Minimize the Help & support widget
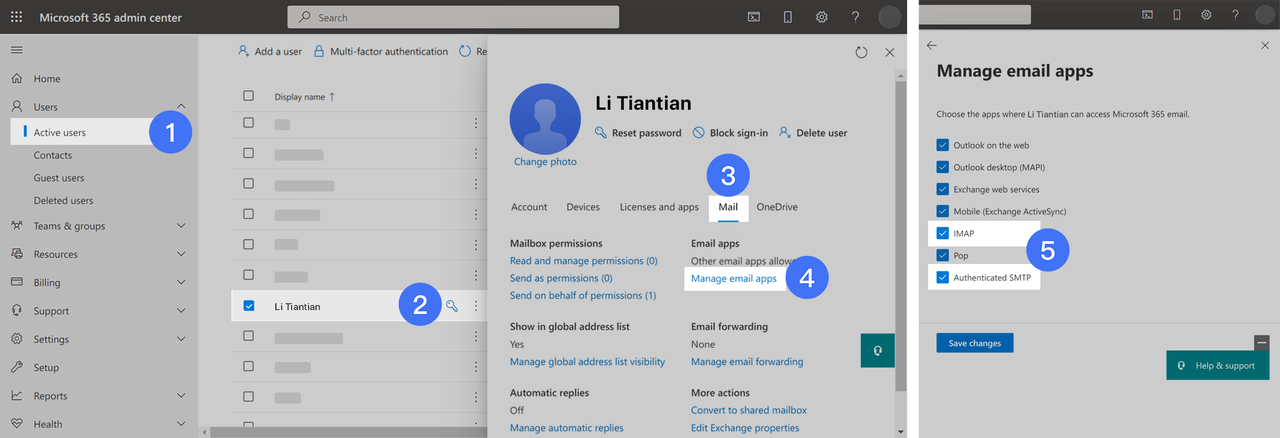 [1261, 342]
